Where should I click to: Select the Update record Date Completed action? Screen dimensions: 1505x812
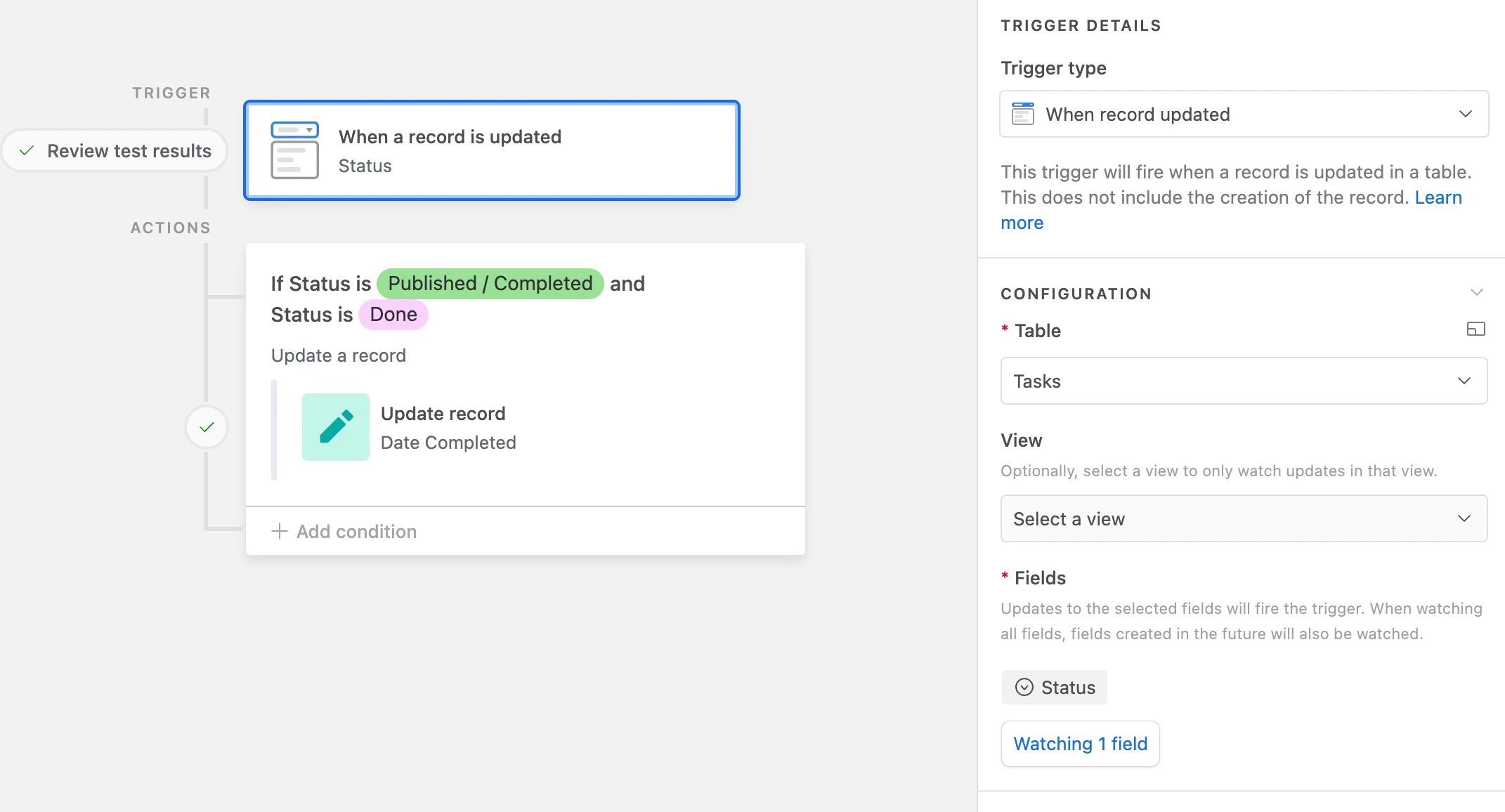tap(448, 427)
